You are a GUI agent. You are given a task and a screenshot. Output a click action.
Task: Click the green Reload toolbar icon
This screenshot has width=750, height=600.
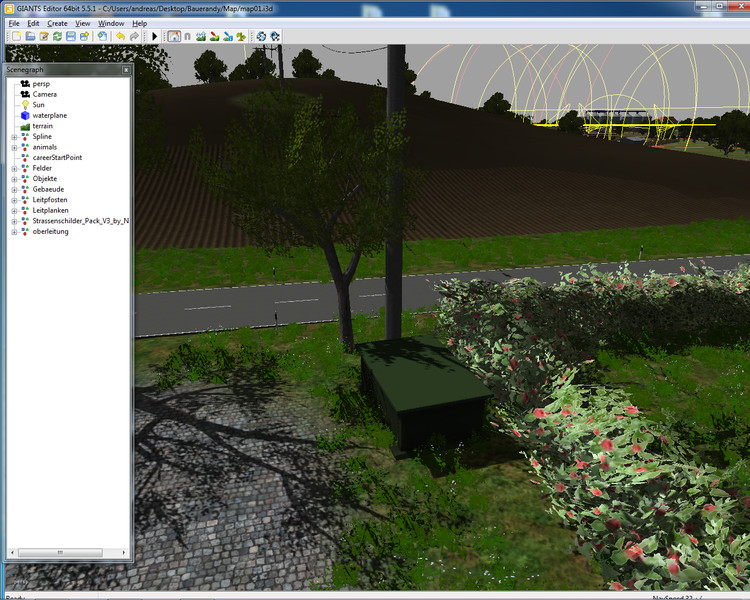click(x=57, y=36)
